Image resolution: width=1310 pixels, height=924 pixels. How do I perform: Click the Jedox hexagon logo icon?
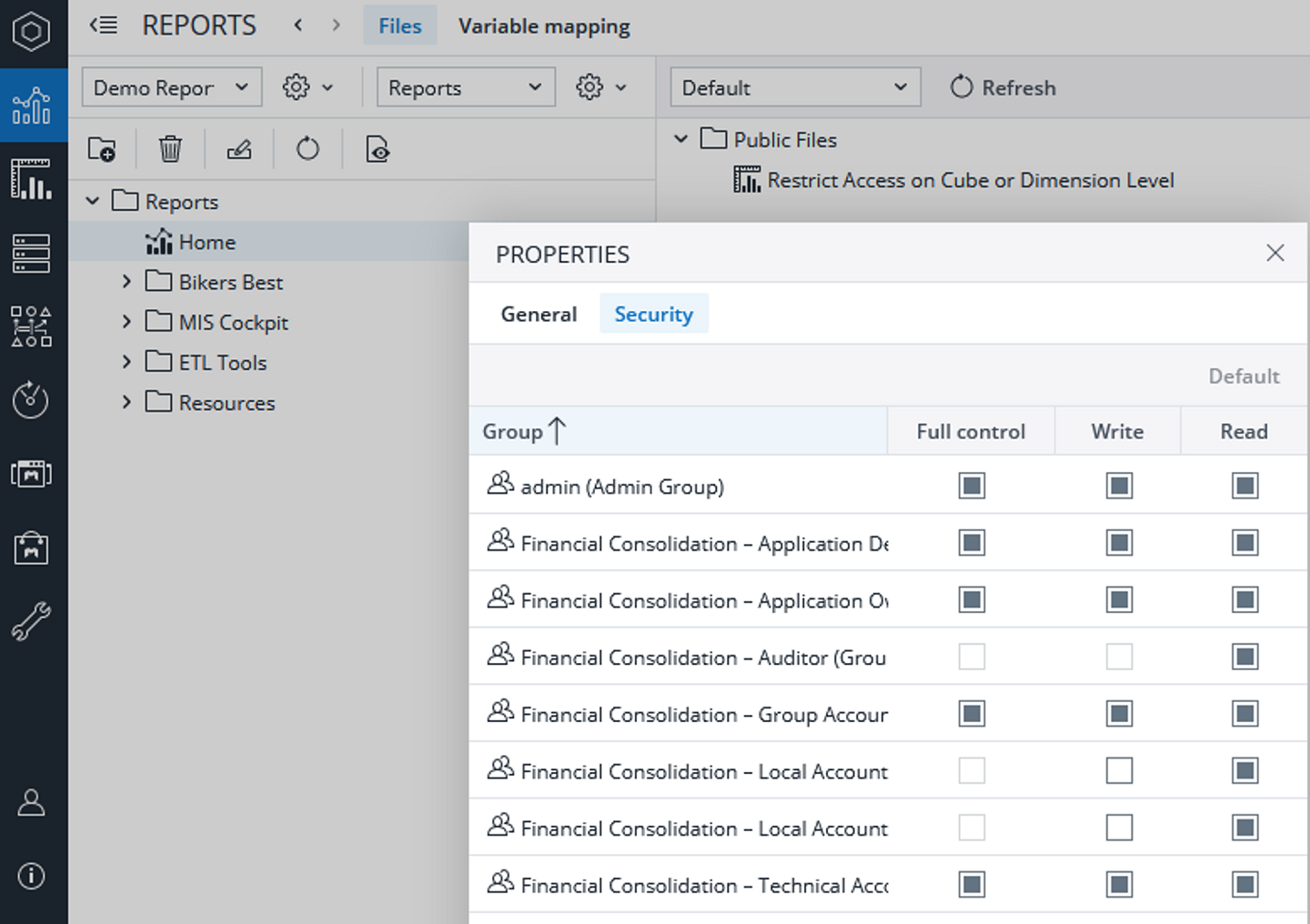pos(31,32)
